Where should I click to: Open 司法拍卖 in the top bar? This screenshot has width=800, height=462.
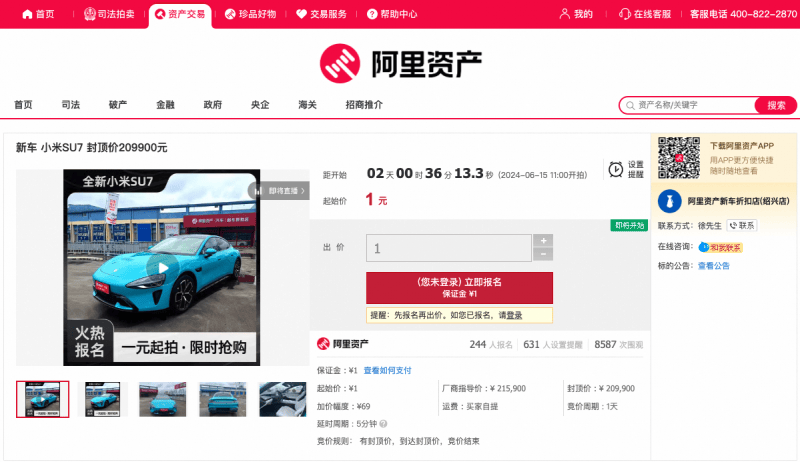[109, 14]
